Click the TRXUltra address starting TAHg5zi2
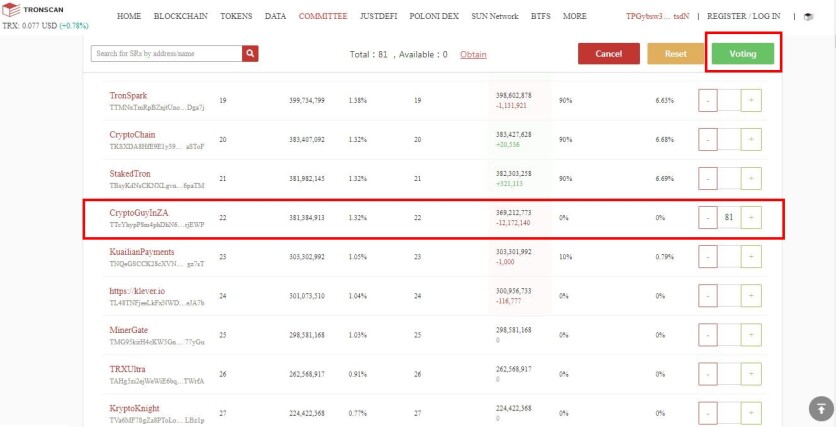836x427 pixels. coord(157,381)
